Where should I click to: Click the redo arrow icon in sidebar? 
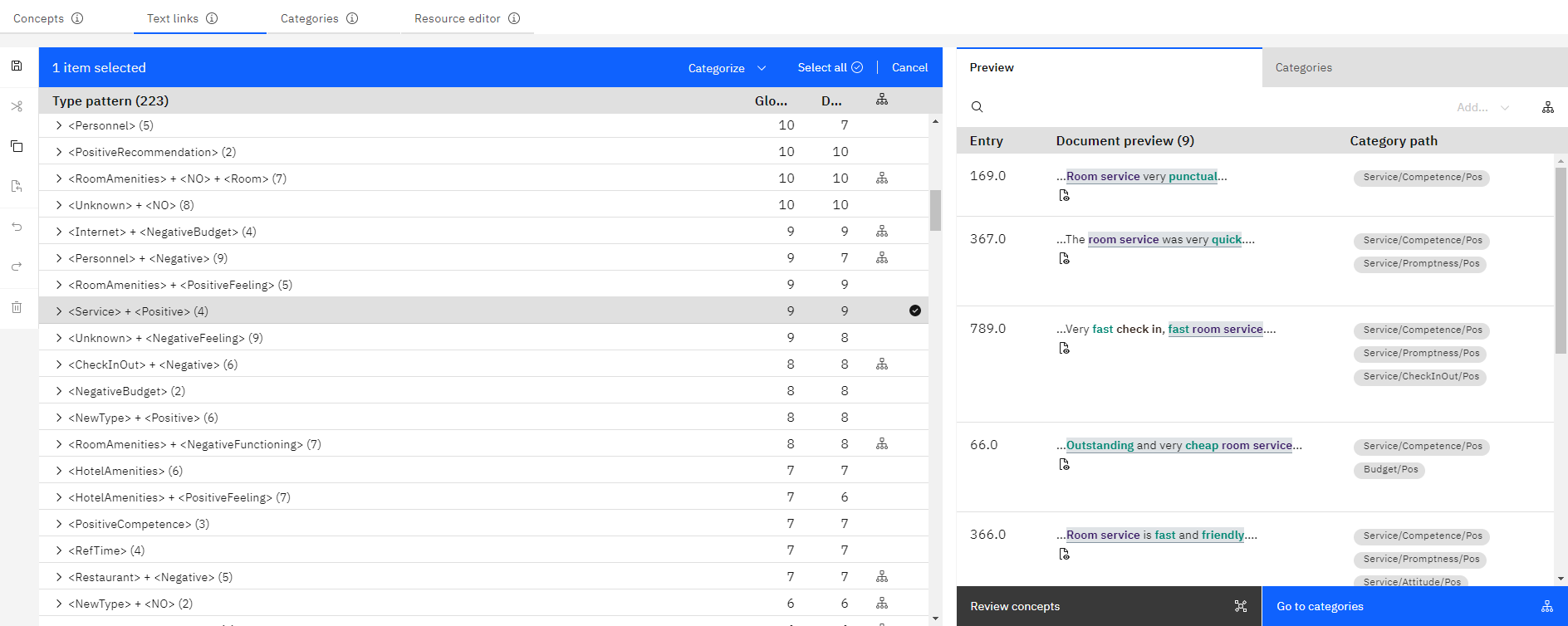(17, 267)
